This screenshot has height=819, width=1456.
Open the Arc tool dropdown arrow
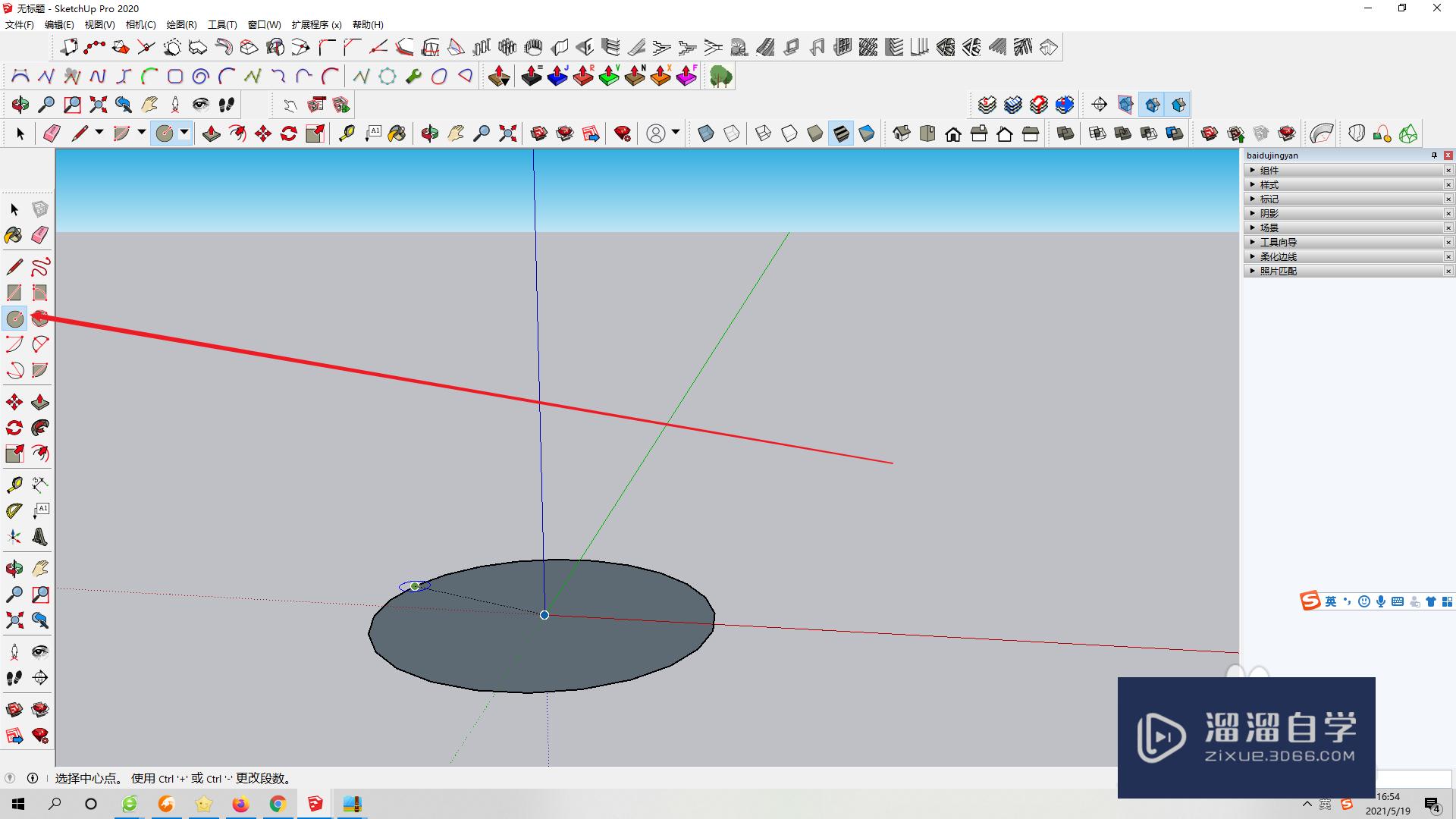click(142, 133)
